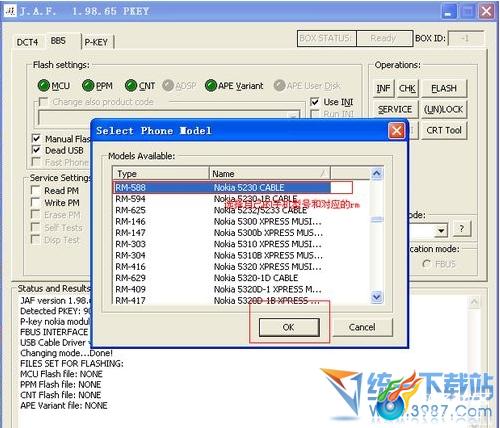
Task: Sort model list by Name column
Action: point(270,174)
